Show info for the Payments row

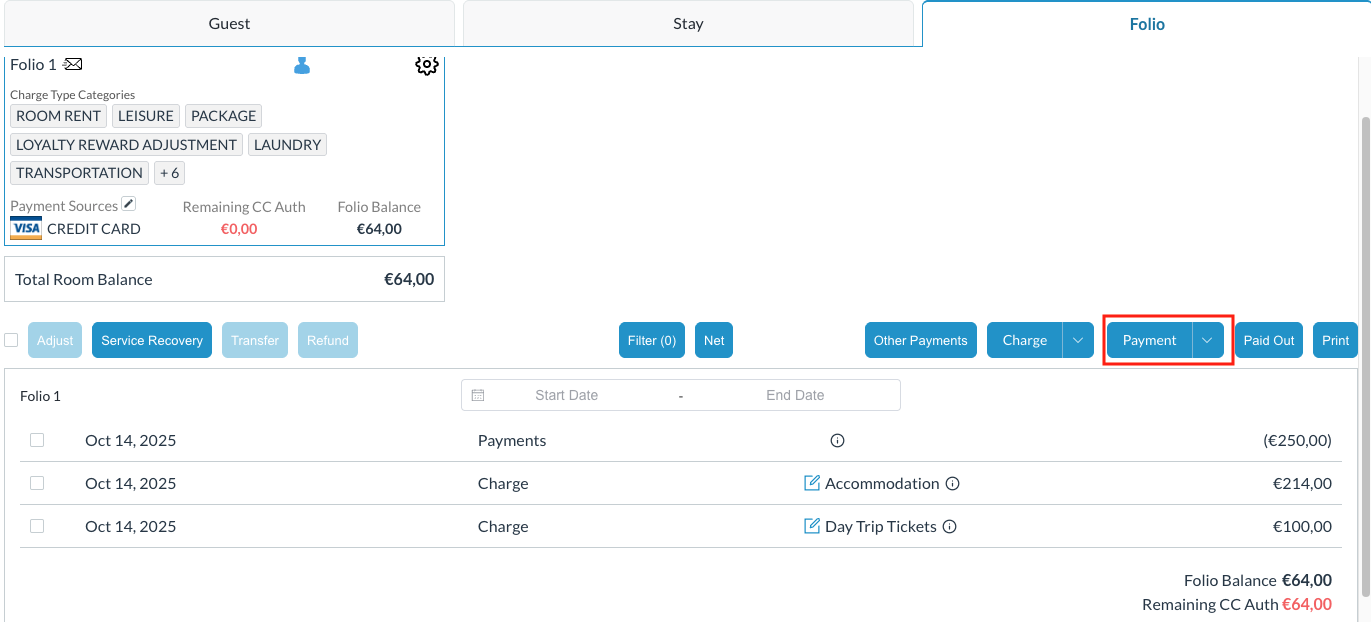click(x=838, y=441)
